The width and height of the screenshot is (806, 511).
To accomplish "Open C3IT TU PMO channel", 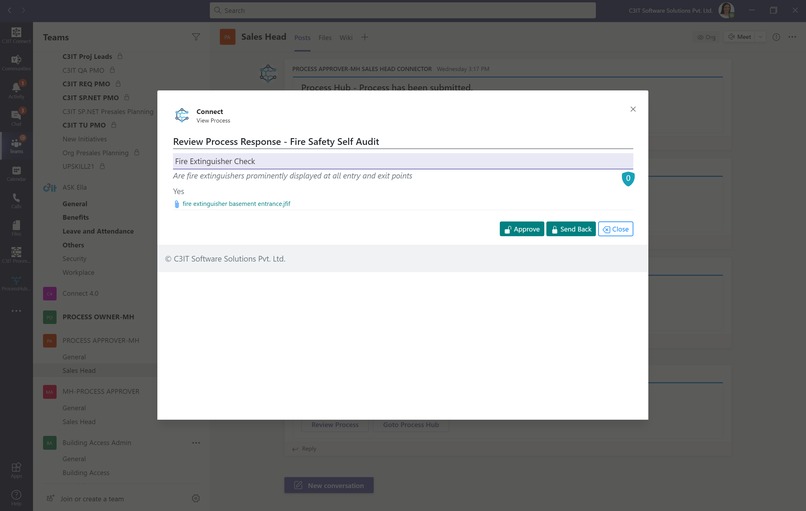I will 84,125.
